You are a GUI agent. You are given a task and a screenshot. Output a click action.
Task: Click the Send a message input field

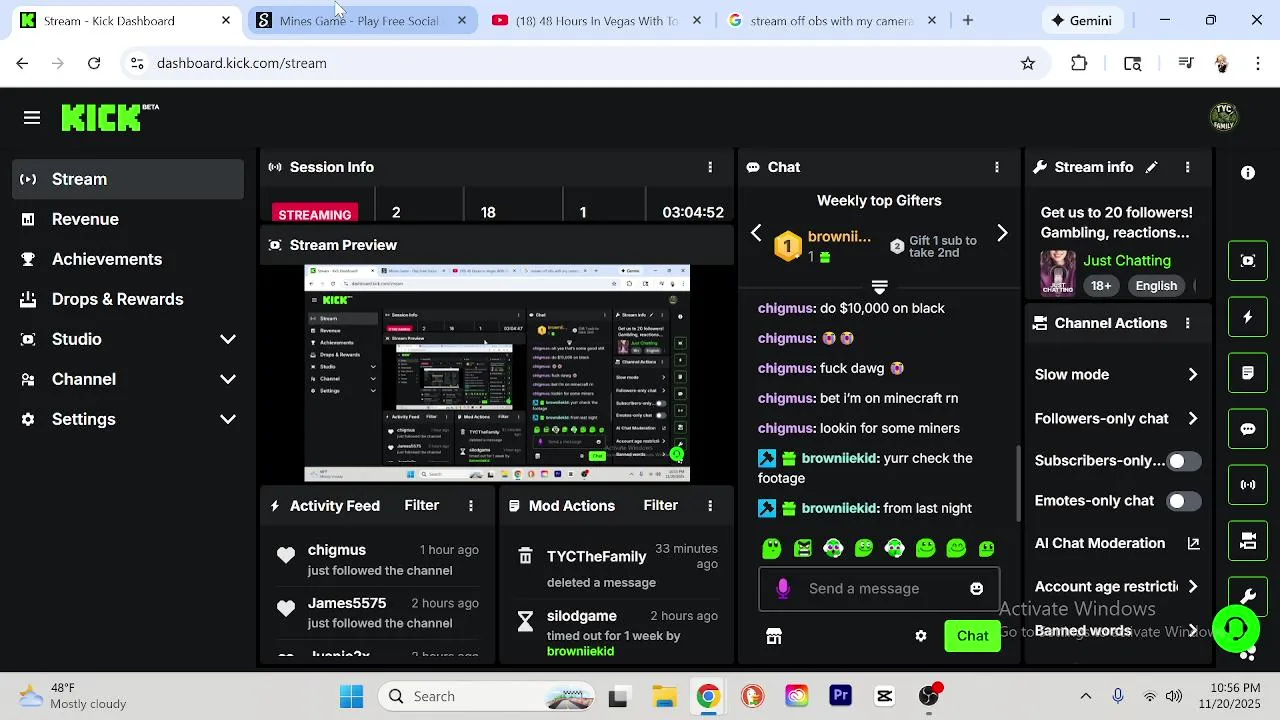pyautogui.click(x=879, y=589)
